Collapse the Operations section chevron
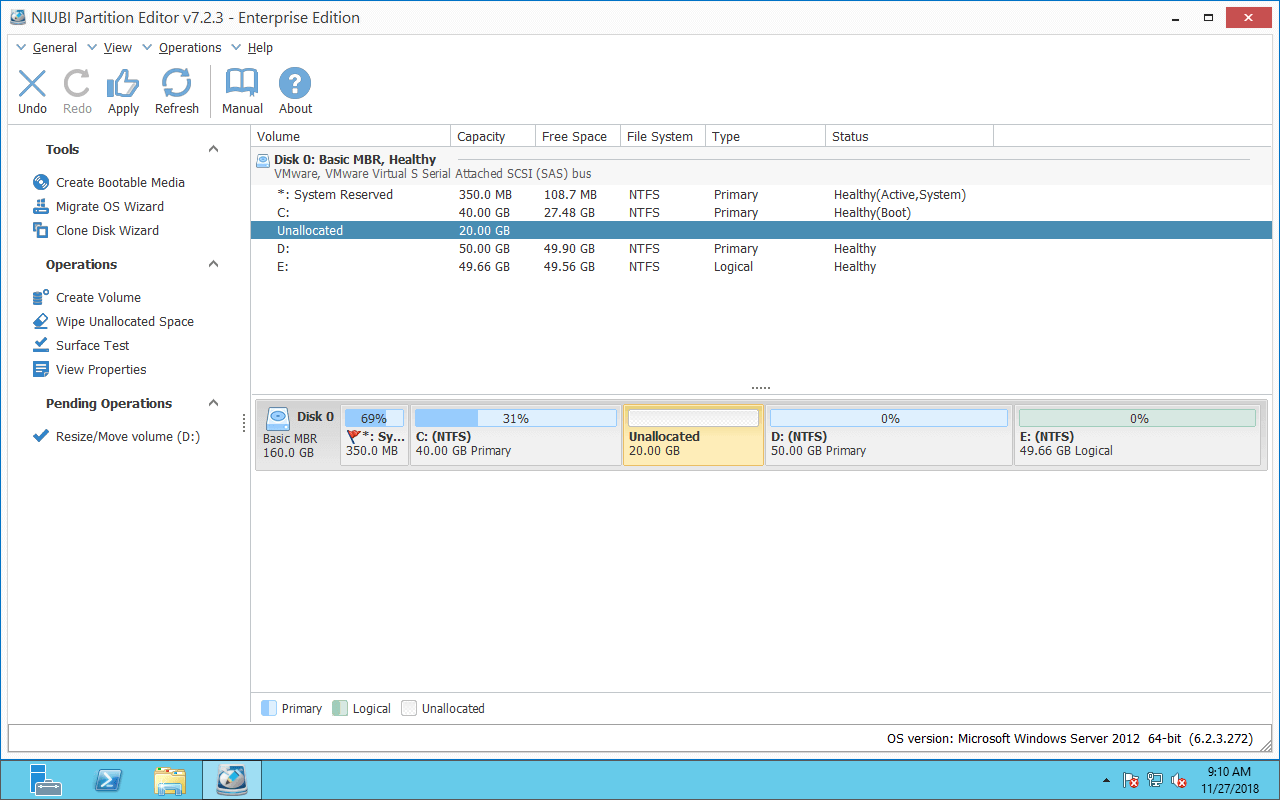 (213, 264)
